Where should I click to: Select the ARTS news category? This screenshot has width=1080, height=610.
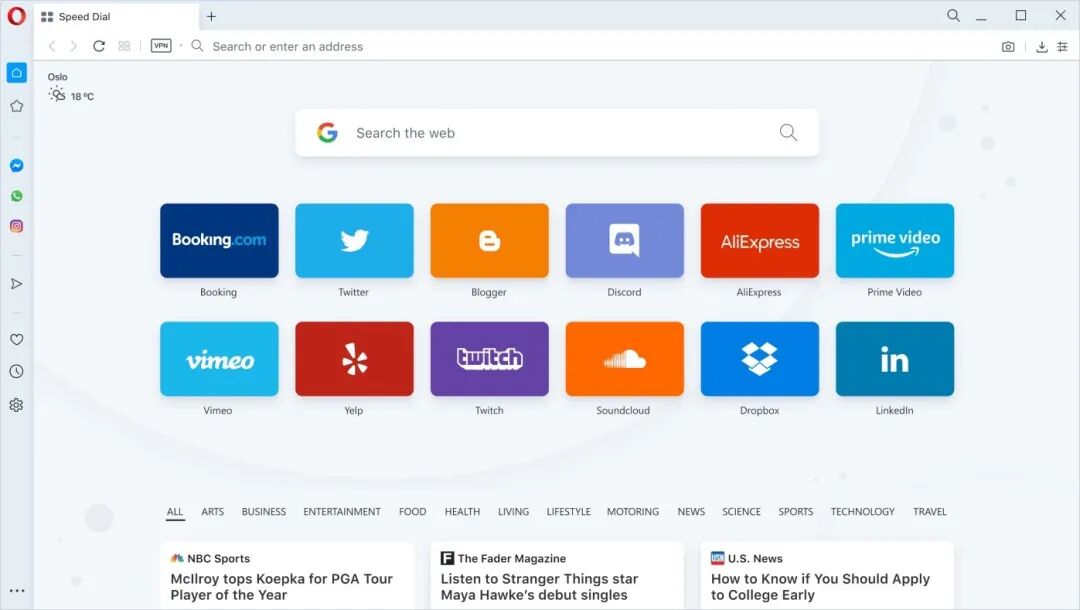(212, 512)
